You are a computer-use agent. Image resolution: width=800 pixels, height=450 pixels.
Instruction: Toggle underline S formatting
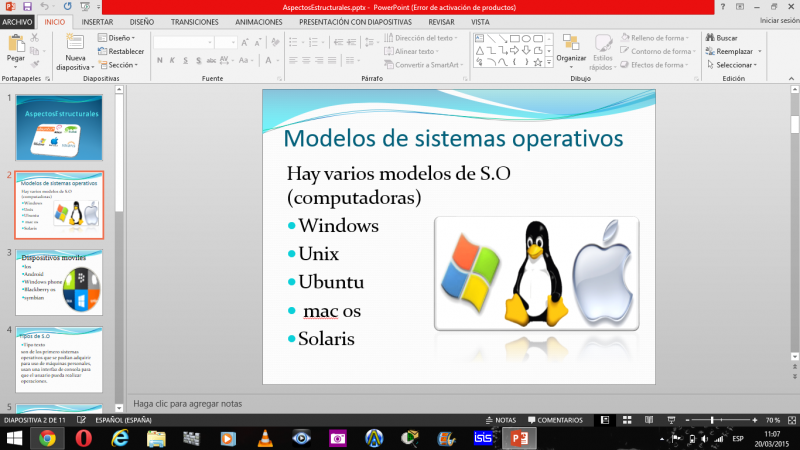point(185,60)
